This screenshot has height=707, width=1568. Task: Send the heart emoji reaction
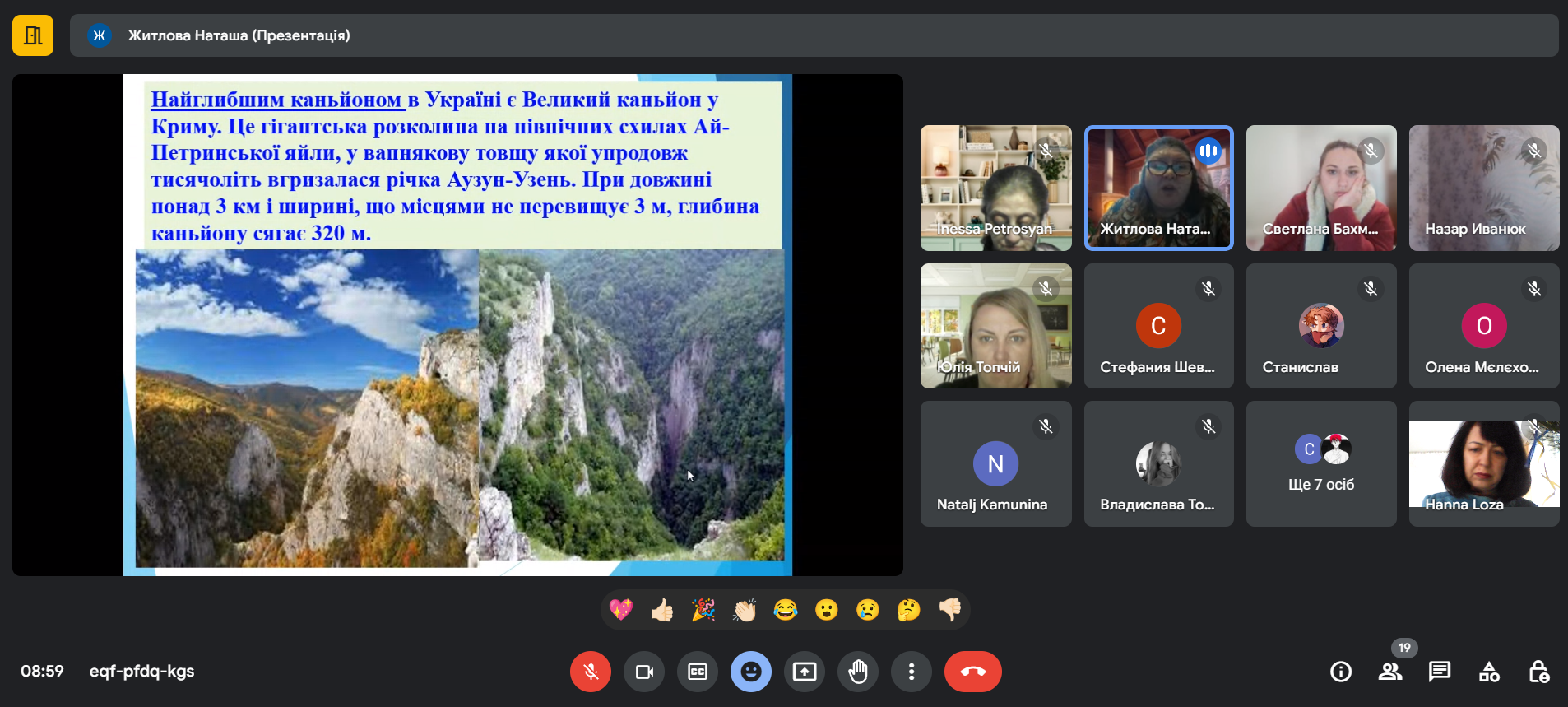[x=621, y=610]
